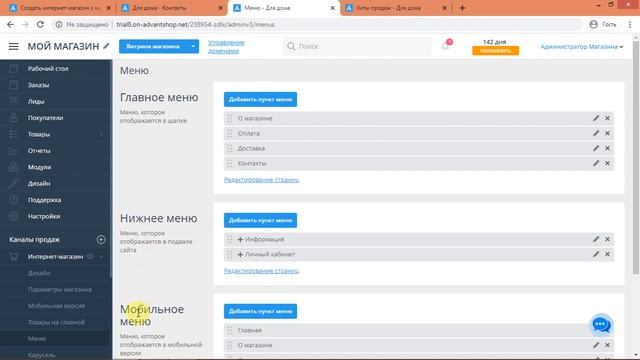
Task: Expand the 'Информация' submenu
Action: coord(240,240)
